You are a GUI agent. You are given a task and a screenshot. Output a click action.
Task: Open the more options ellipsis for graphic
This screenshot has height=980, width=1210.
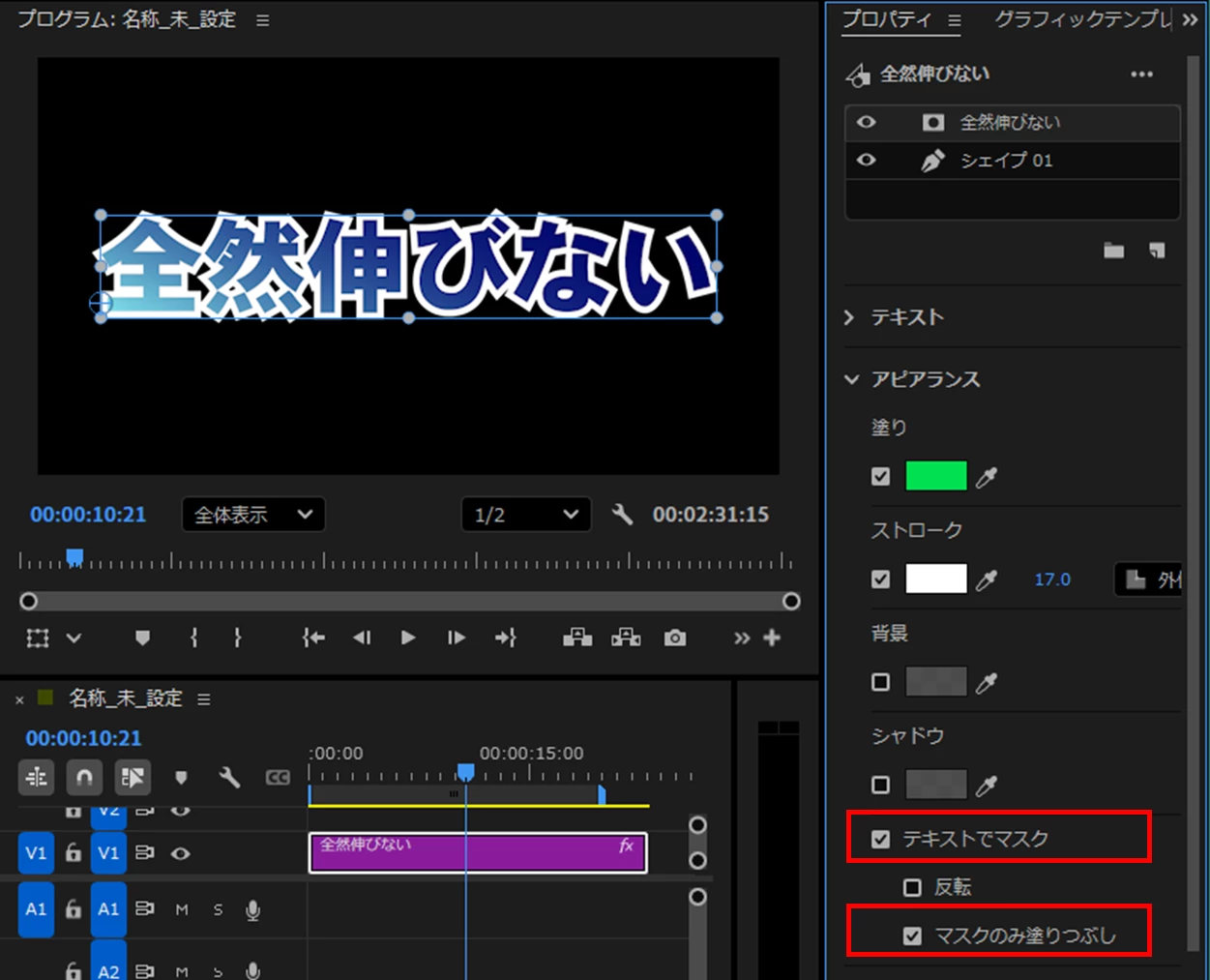[x=1142, y=74]
